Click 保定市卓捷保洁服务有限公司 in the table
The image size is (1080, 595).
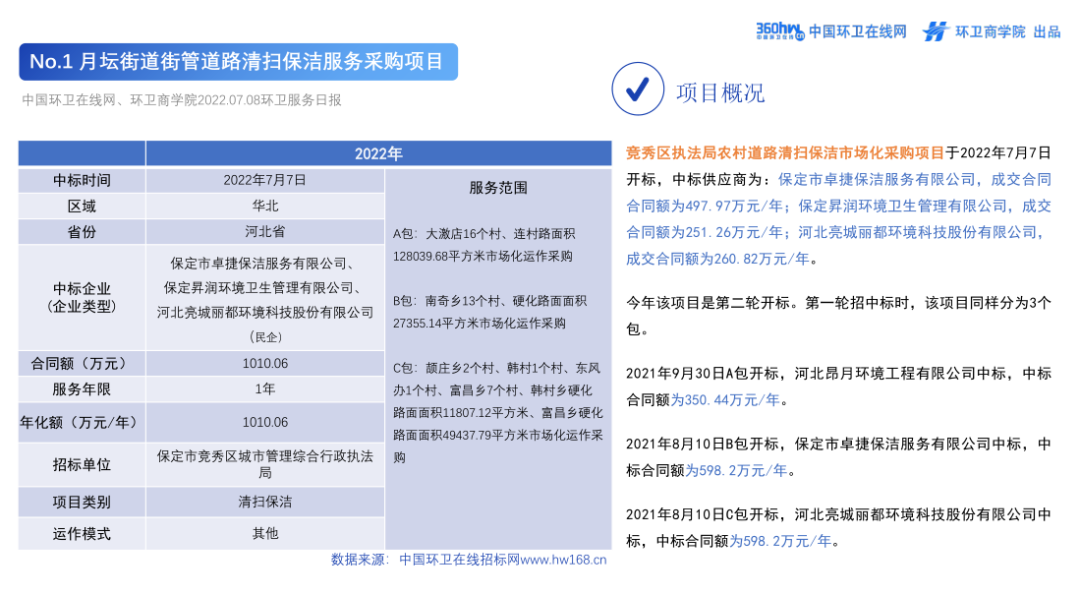[x=259, y=264]
